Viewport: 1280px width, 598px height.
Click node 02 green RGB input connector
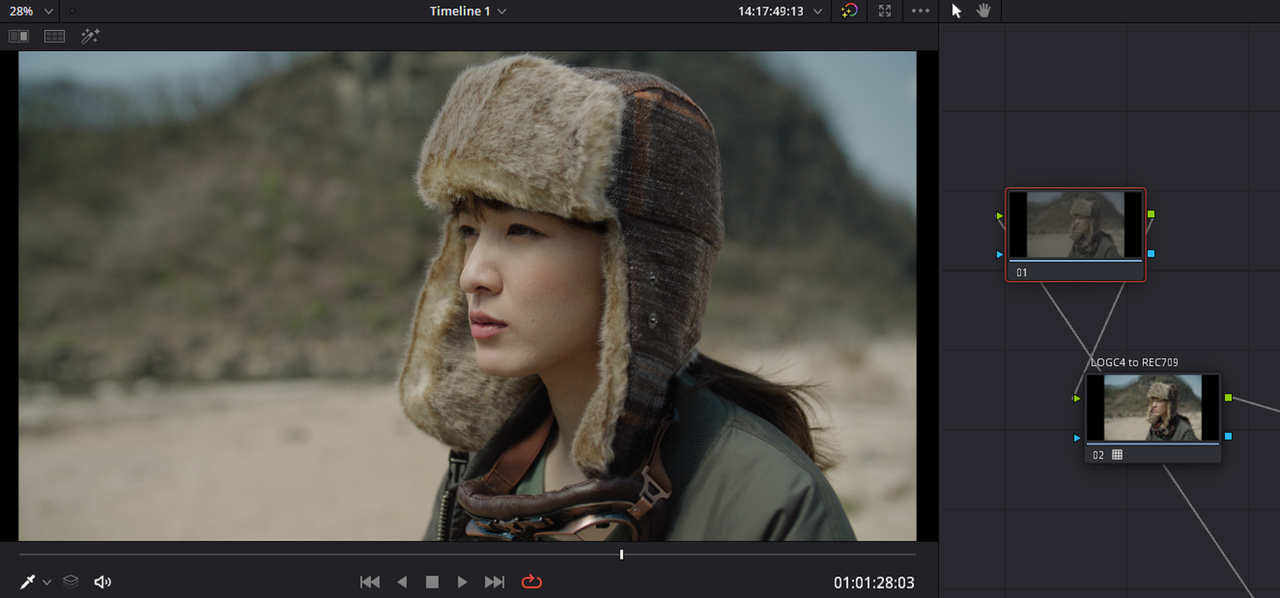[x=1077, y=398]
